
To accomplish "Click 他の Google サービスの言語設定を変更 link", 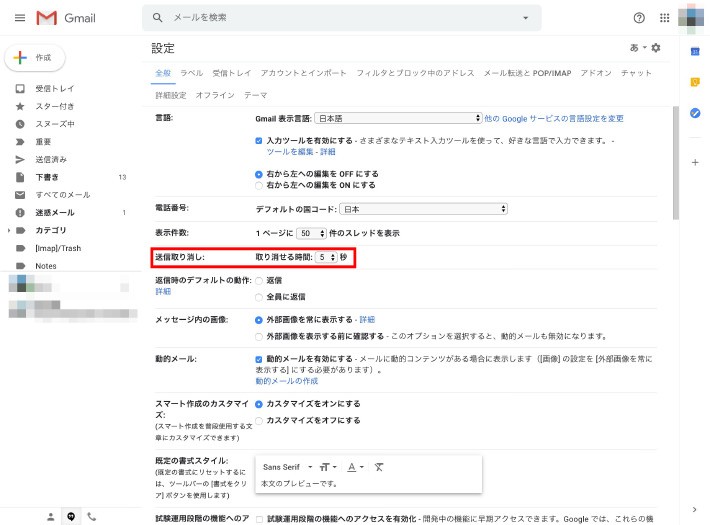I will point(554,119).
